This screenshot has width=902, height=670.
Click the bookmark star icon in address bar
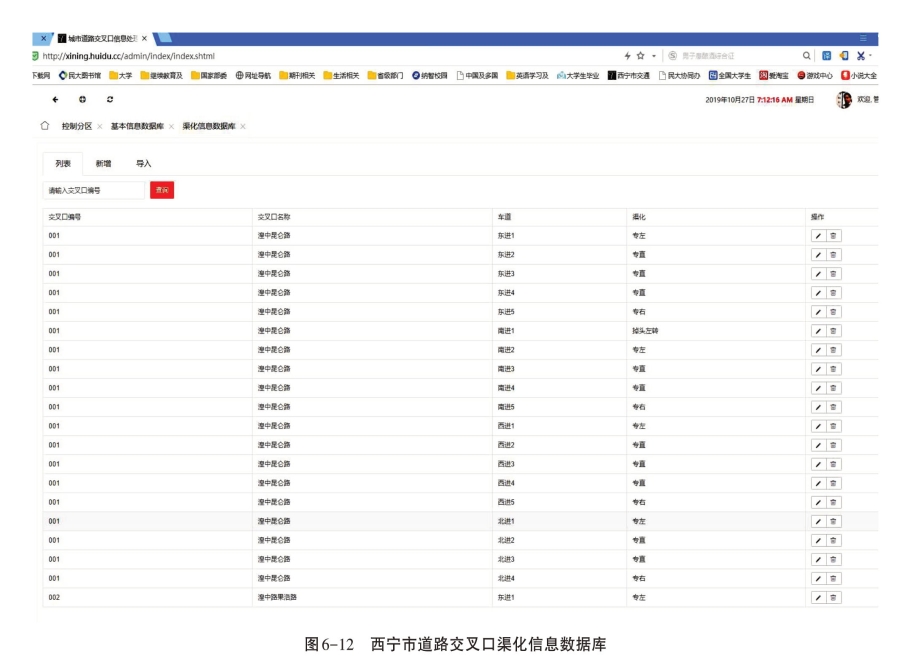pyautogui.click(x=641, y=55)
